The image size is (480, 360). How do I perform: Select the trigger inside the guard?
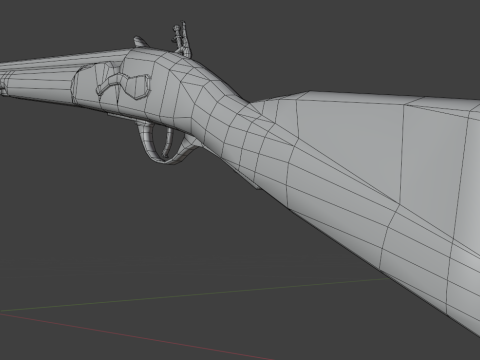[168, 143]
